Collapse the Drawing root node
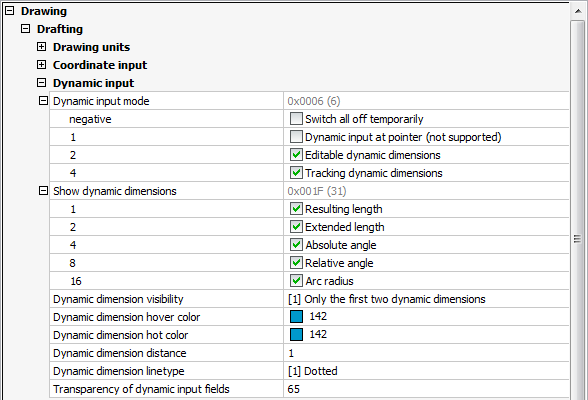This screenshot has height=400, width=588. [9, 11]
